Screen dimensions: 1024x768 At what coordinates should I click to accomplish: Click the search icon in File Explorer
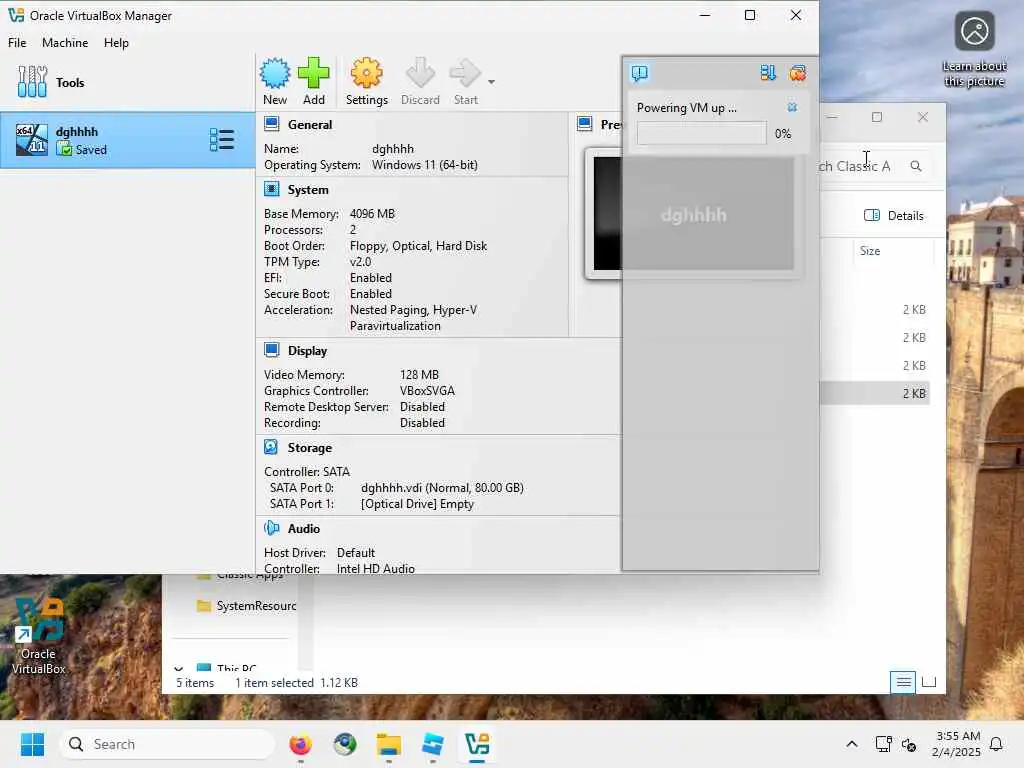(x=916, y=166)
